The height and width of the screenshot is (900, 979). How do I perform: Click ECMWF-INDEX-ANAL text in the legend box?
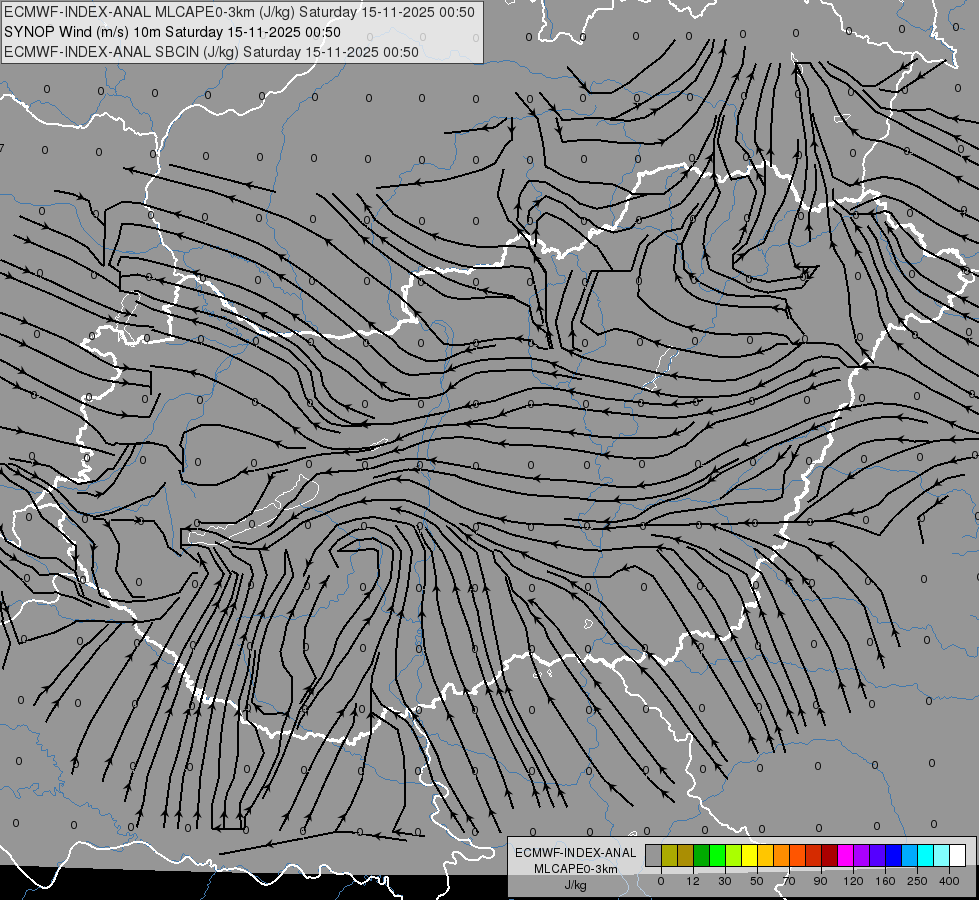coord(576,853)
